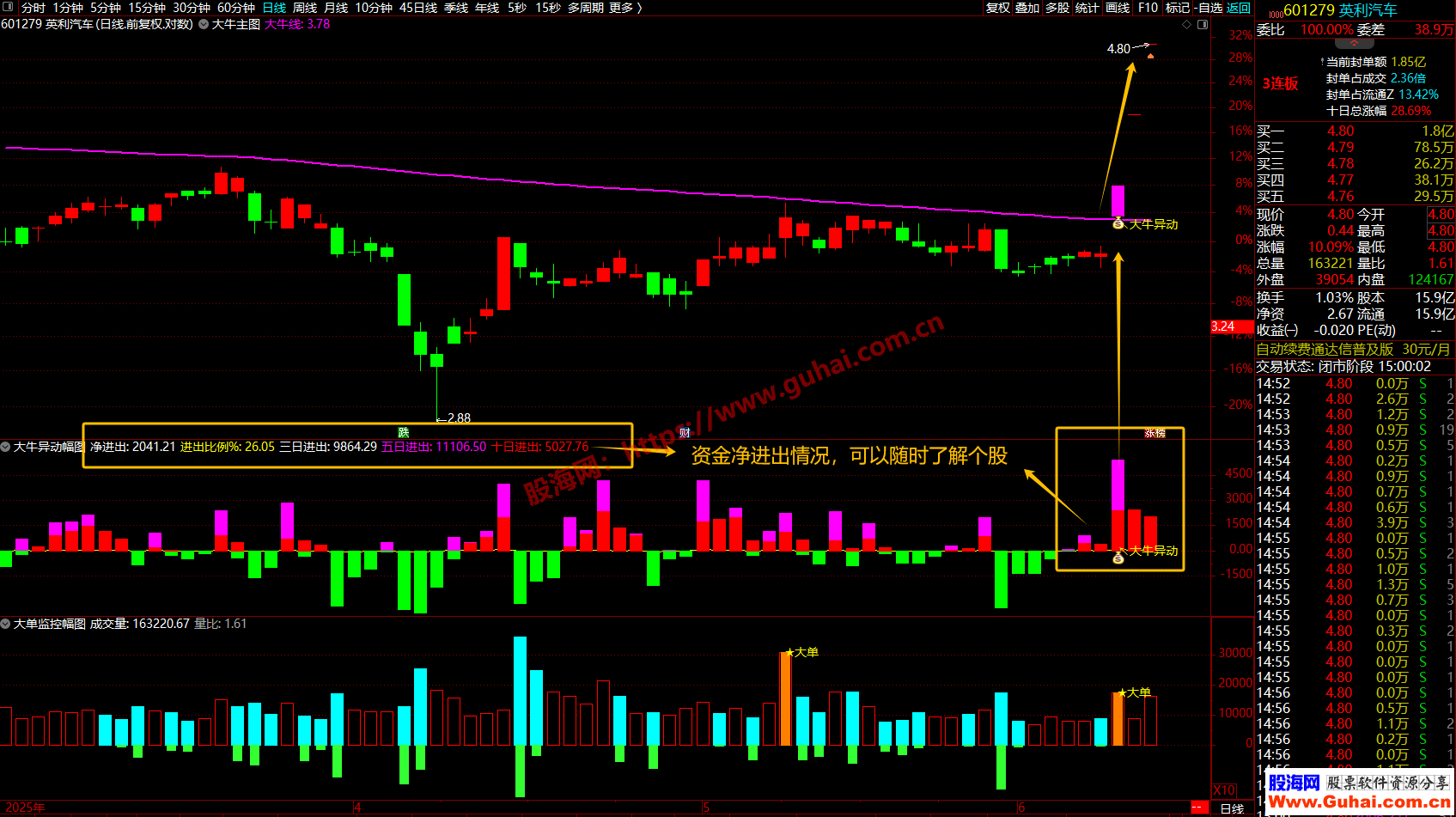
Task: Select the 1分钟 period
Action: [x=68, y=8]
